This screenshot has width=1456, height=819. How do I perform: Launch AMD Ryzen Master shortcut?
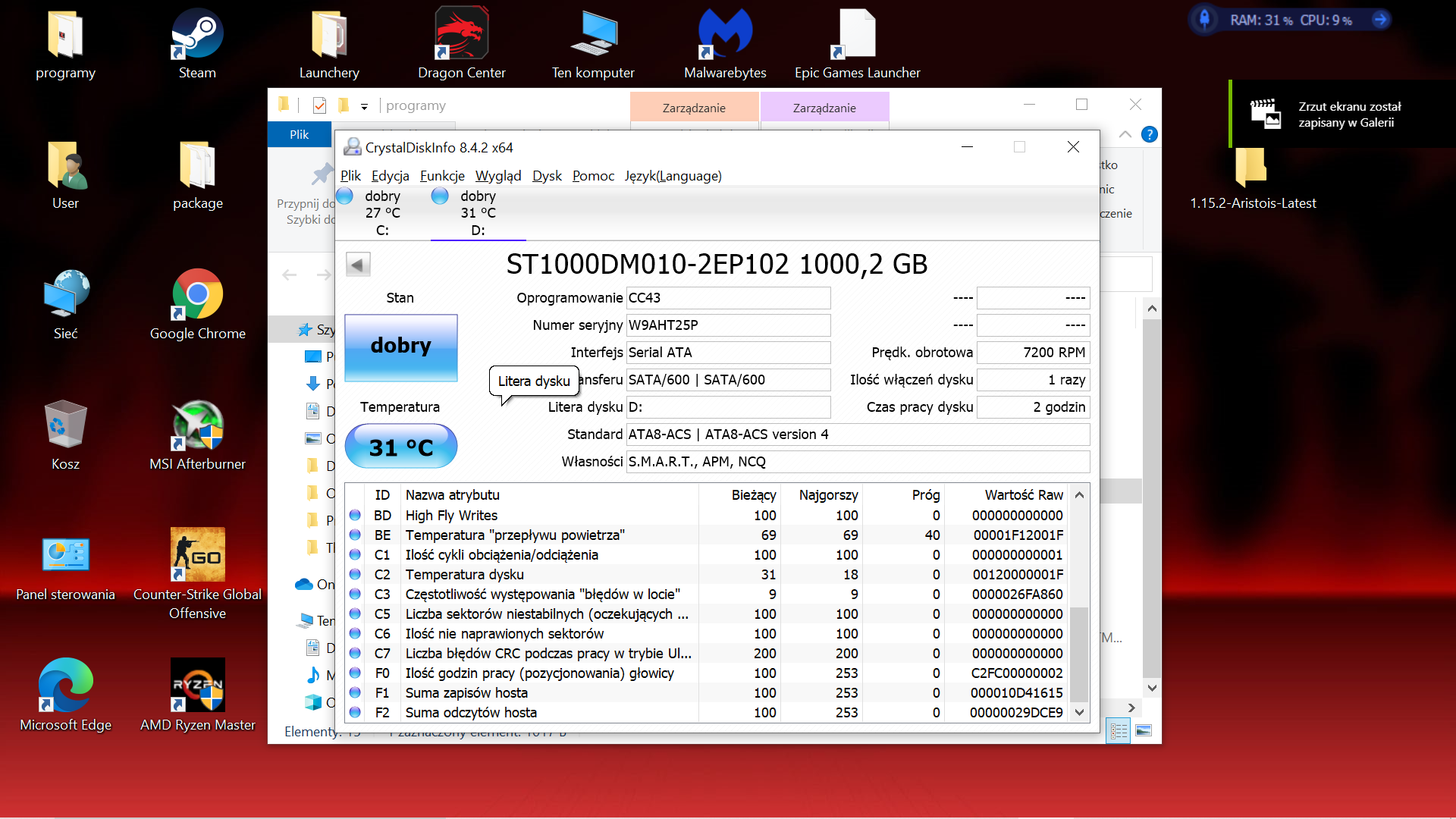(197, 696)
